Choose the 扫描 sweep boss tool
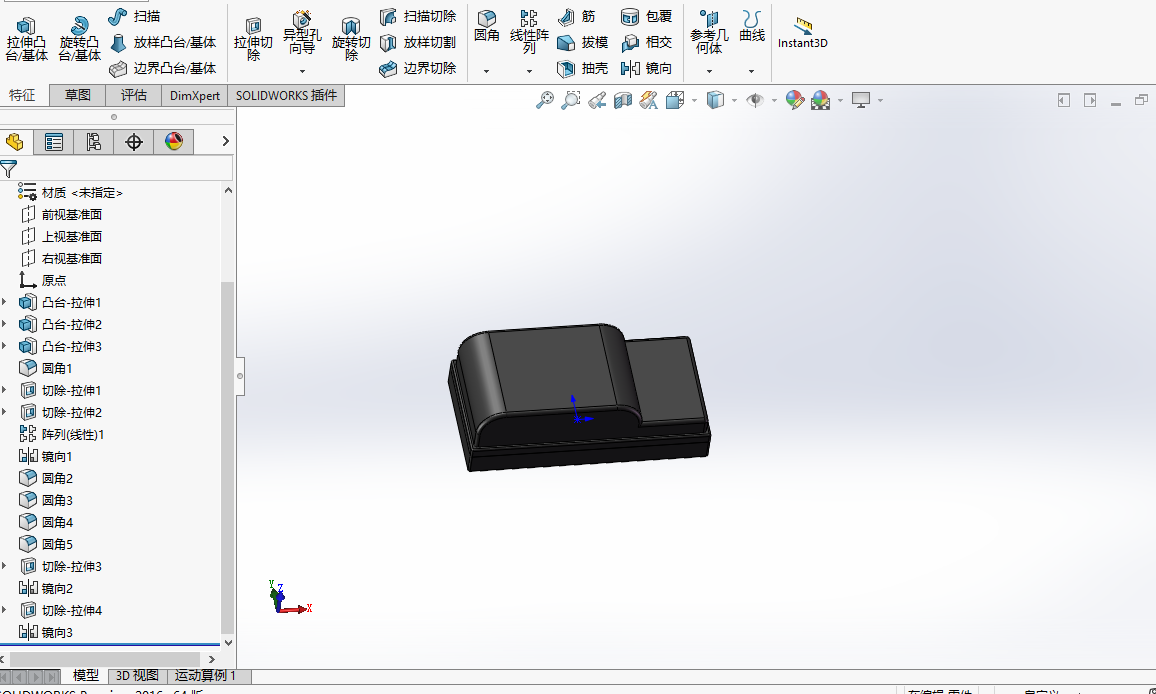This screenshot has width=1156, height=694. 134,16
